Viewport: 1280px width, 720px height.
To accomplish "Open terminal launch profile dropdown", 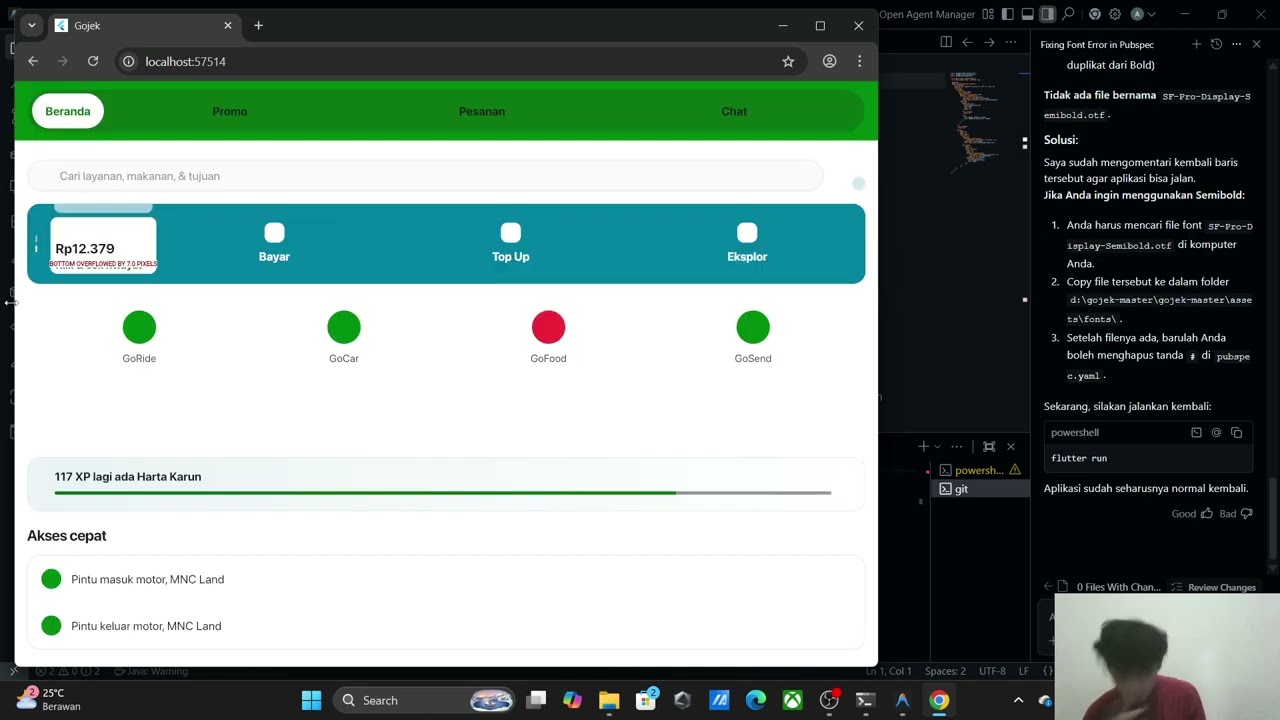I will click(x=937, y=446).
